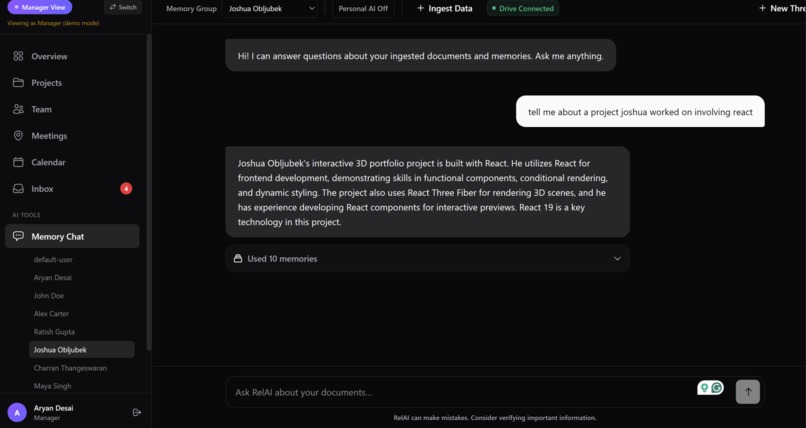This screenshot has width=806, height=428.
Task: Select the Joshua Obljubek entry in the memory chat list
Action: tap(82, 349)
